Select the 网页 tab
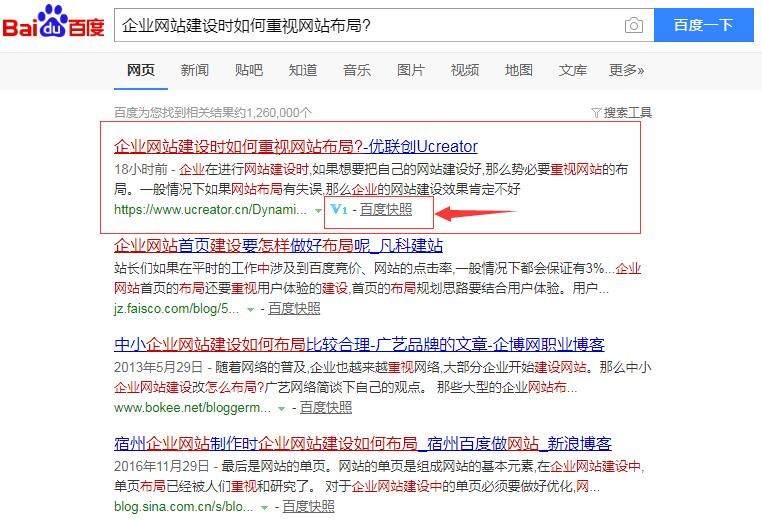The image size is (762, 522). pos(141,70)
